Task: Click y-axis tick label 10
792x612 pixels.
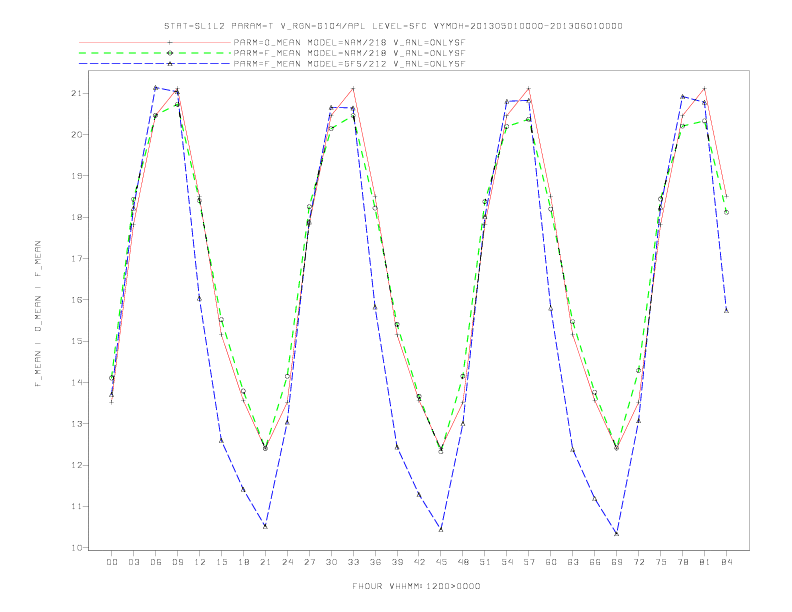Action: pos(77,548)
